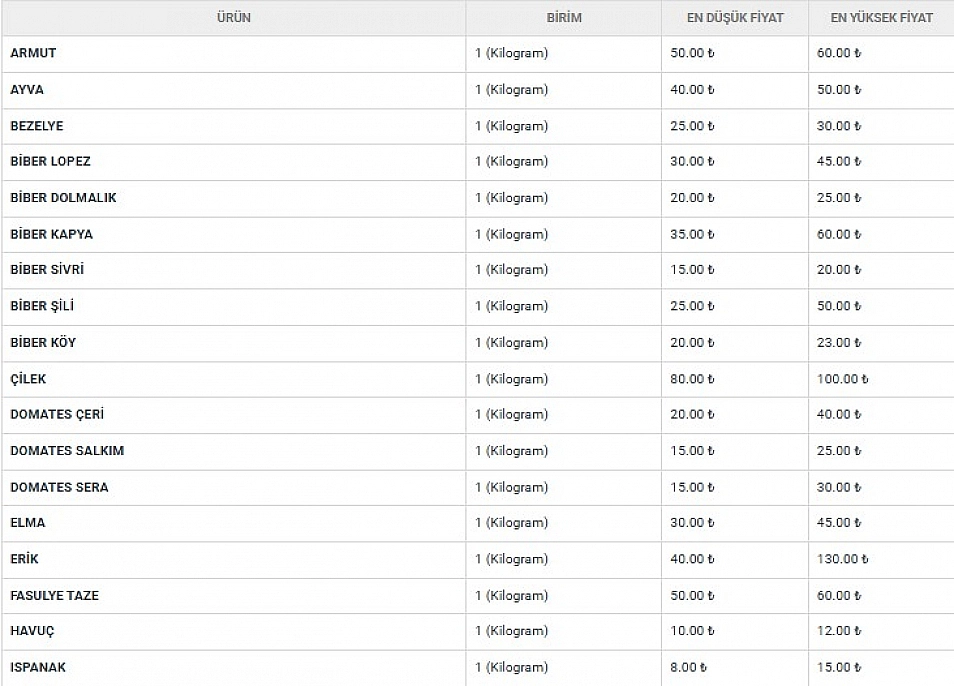The height and width of the screenshot is (686, 954).
Task: Click the EN YÜKSEK FİYAT column header
Action: click(881, 18)
